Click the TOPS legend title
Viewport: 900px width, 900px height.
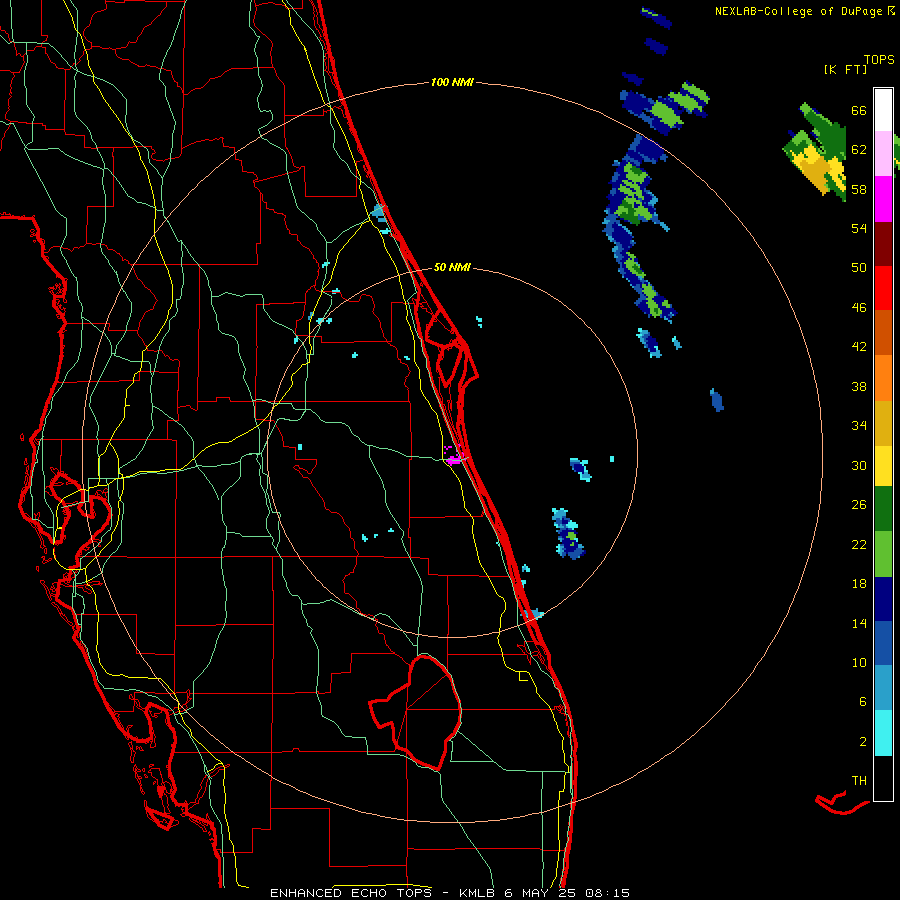[879, 60]
